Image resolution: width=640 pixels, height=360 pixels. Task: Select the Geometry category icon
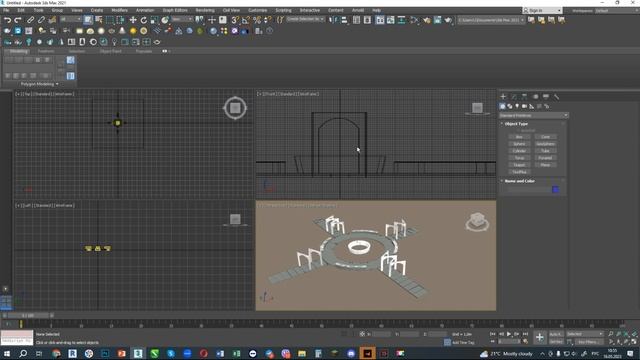[x=502, y=106]
